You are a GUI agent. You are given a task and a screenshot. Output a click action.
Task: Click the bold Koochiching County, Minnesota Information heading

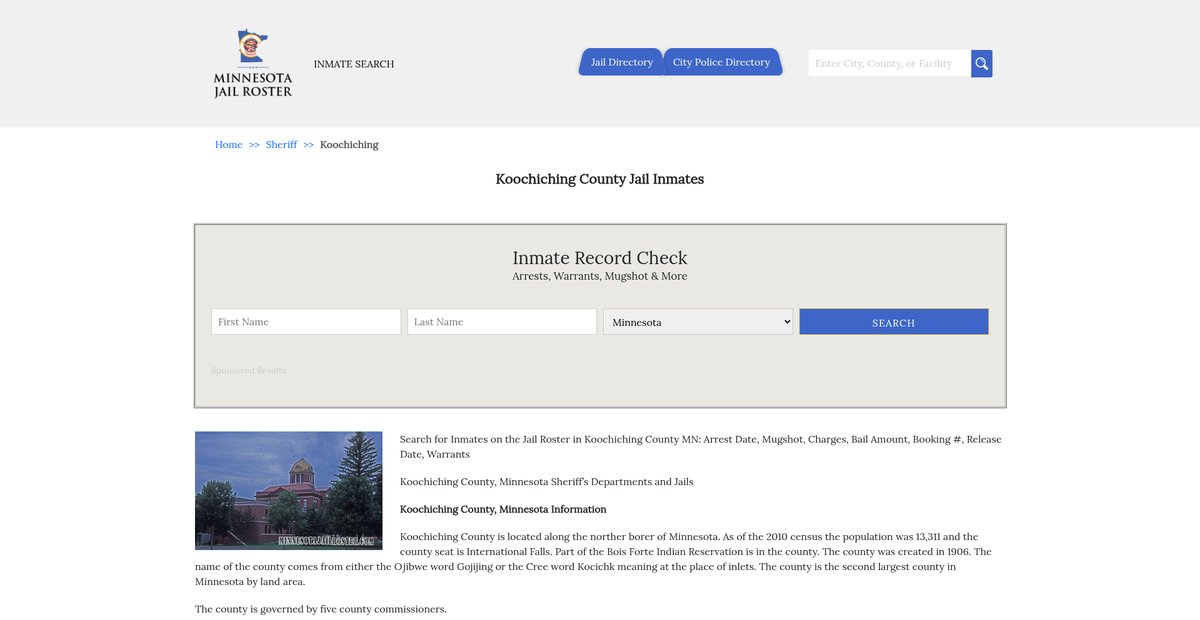click(503, 509)
